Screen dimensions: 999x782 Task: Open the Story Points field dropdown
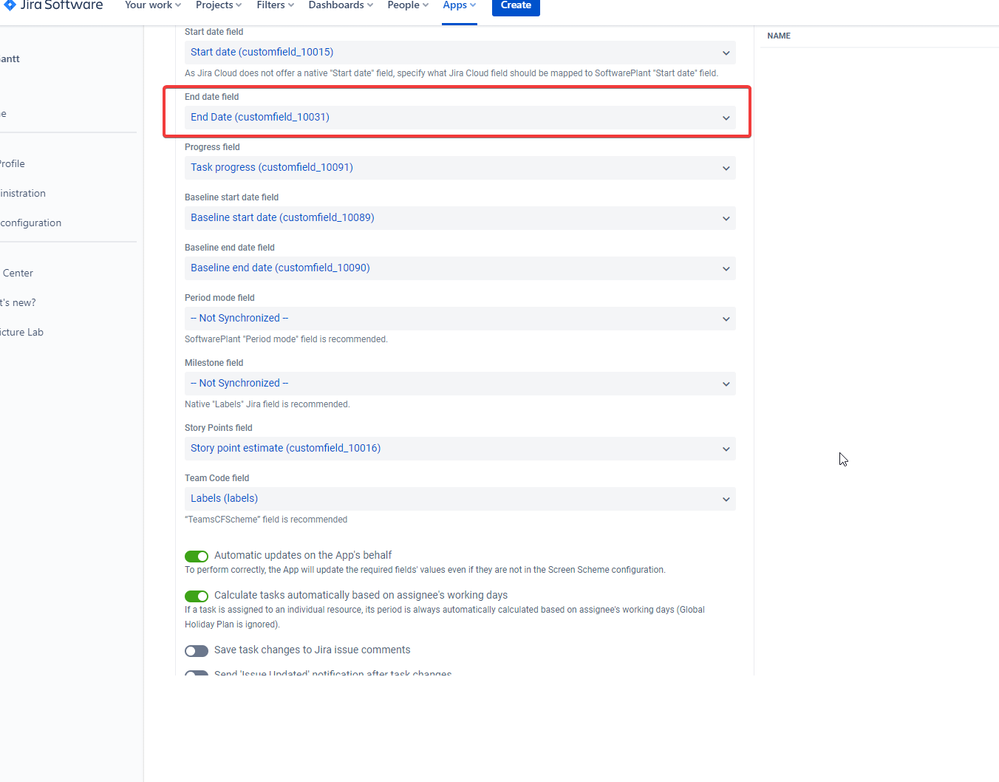(460, 449)
